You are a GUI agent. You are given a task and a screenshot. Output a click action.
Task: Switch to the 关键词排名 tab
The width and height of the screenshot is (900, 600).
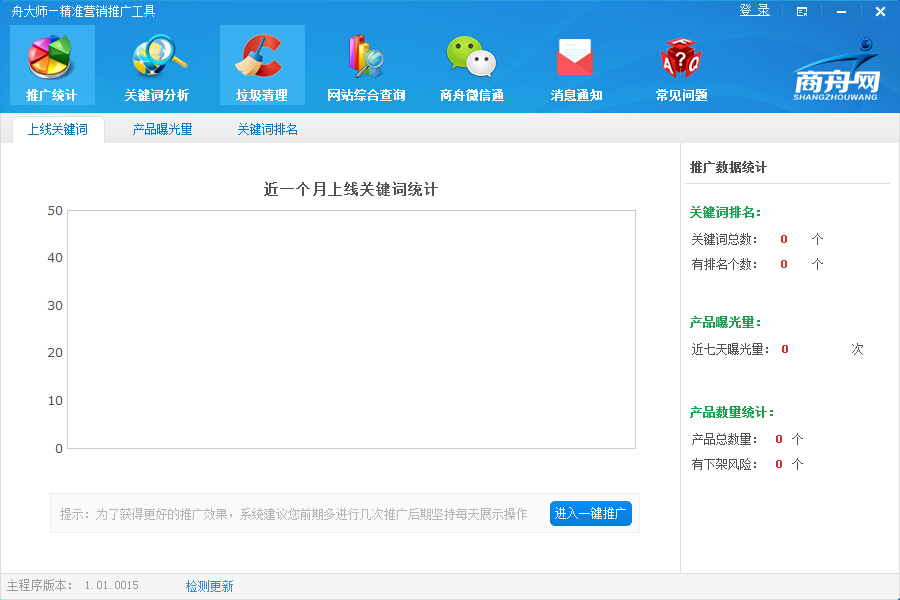pos(267,129)
